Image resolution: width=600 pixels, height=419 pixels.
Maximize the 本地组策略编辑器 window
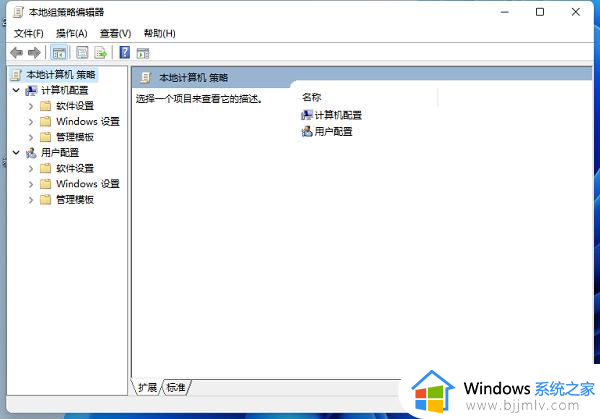tap(540, 12)
